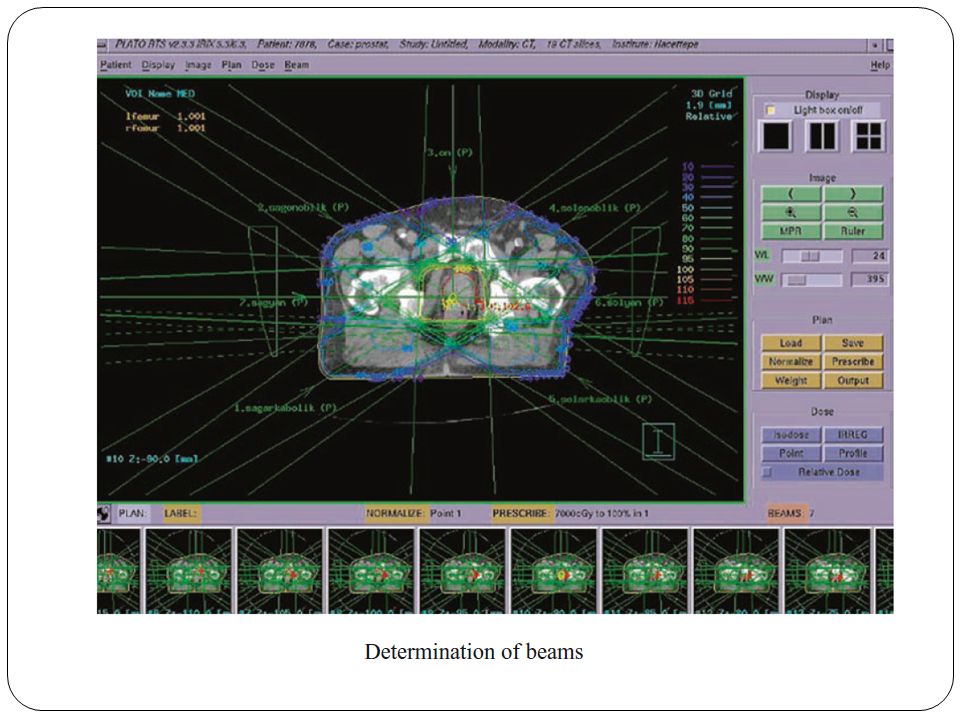The height and width of the screenshot is (720, 960).
Task: Click the Save plan button
Action: pos(853,343)
